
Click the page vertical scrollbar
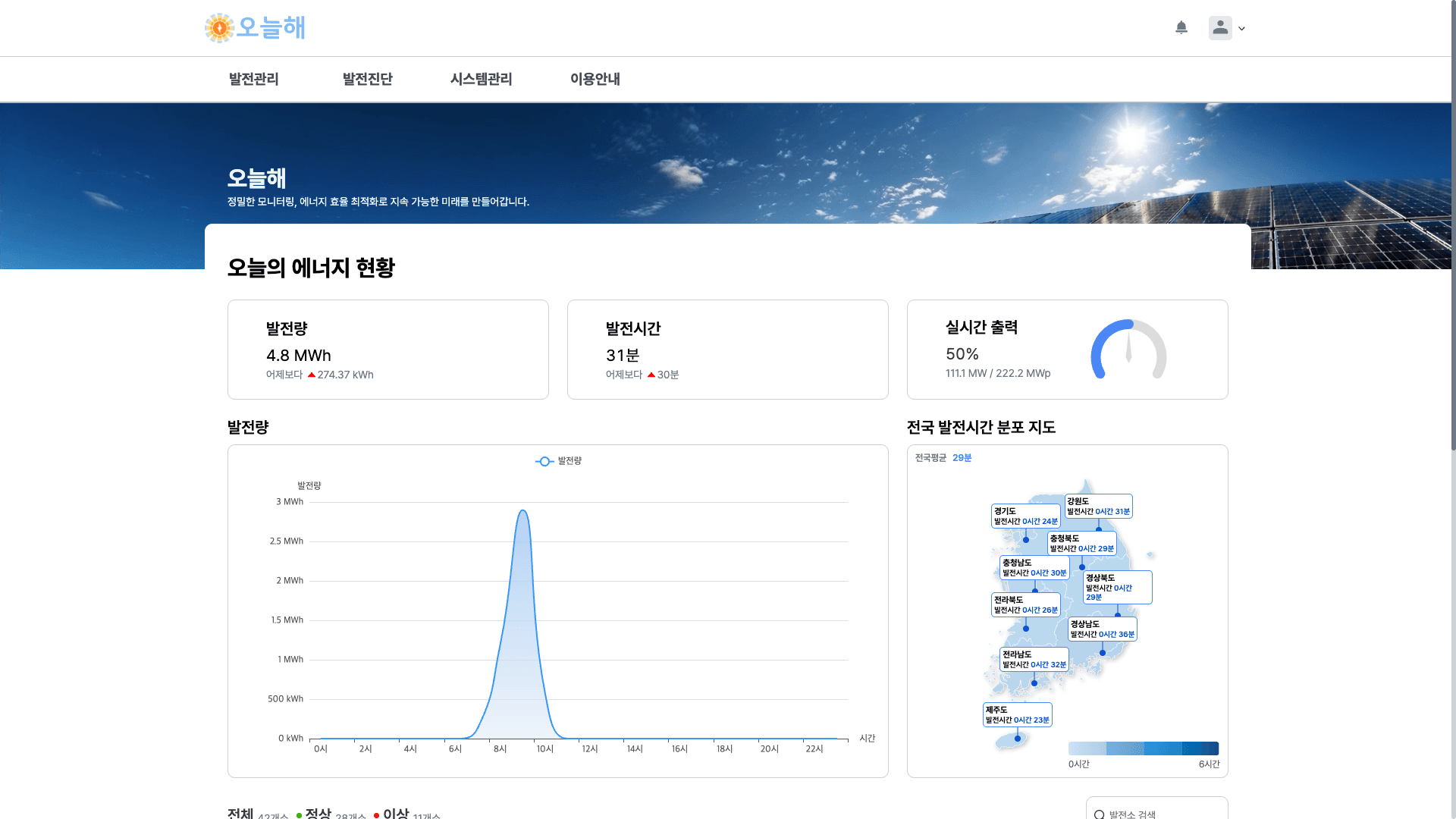(1452, 227)
